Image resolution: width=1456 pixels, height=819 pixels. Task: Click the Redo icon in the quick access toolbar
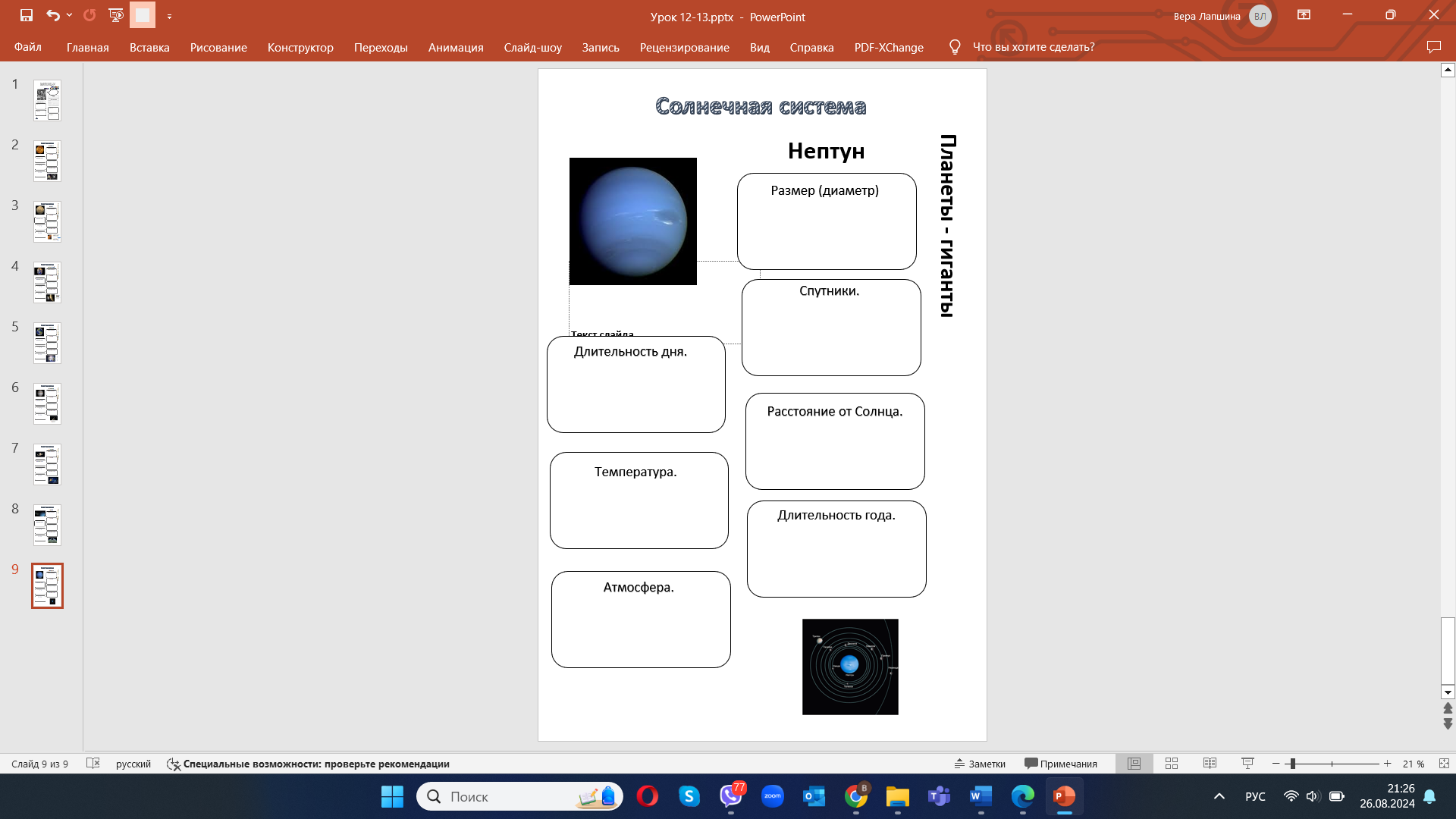(89, 15)
